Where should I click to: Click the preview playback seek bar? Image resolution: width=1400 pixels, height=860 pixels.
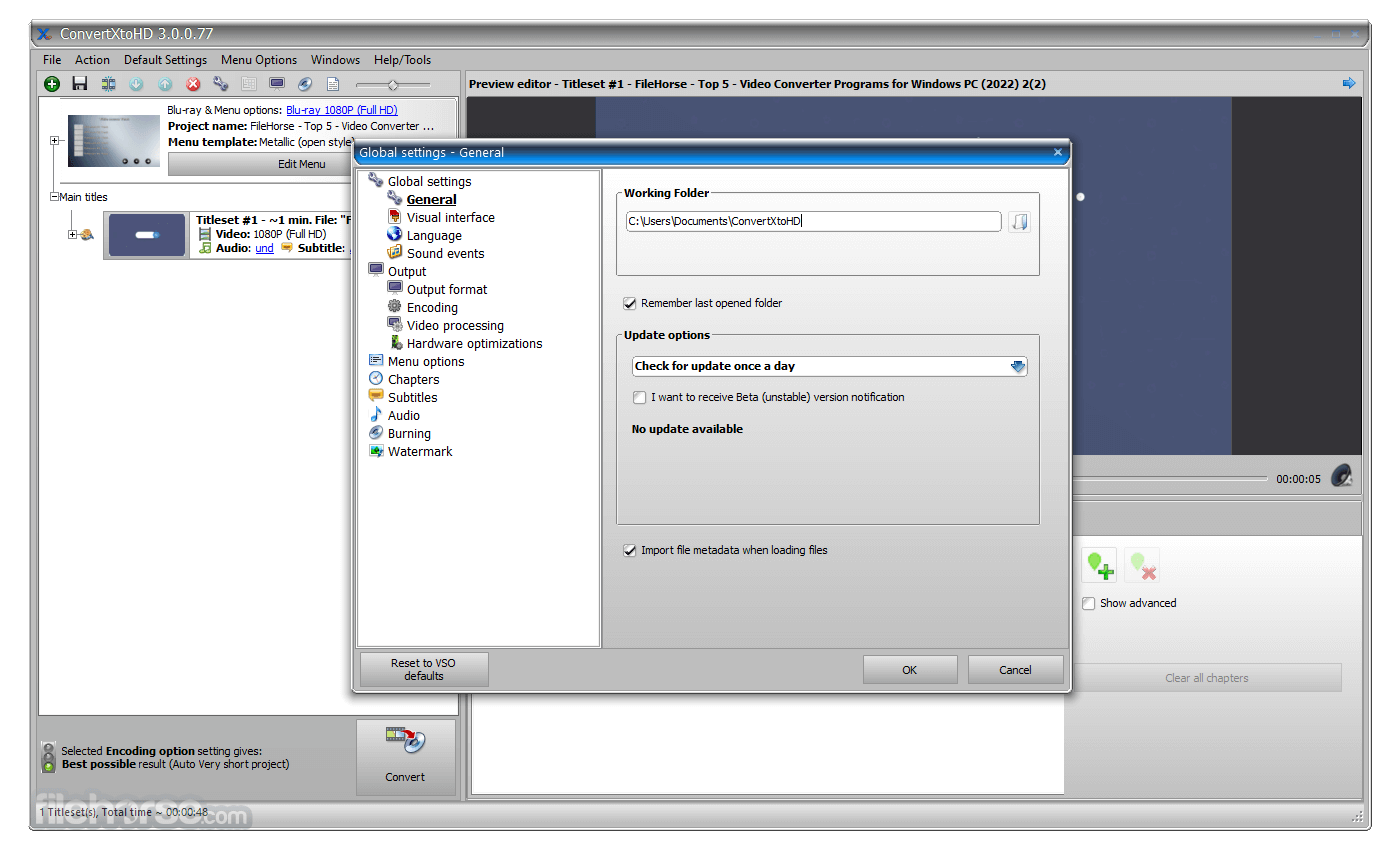[1168, 479]
